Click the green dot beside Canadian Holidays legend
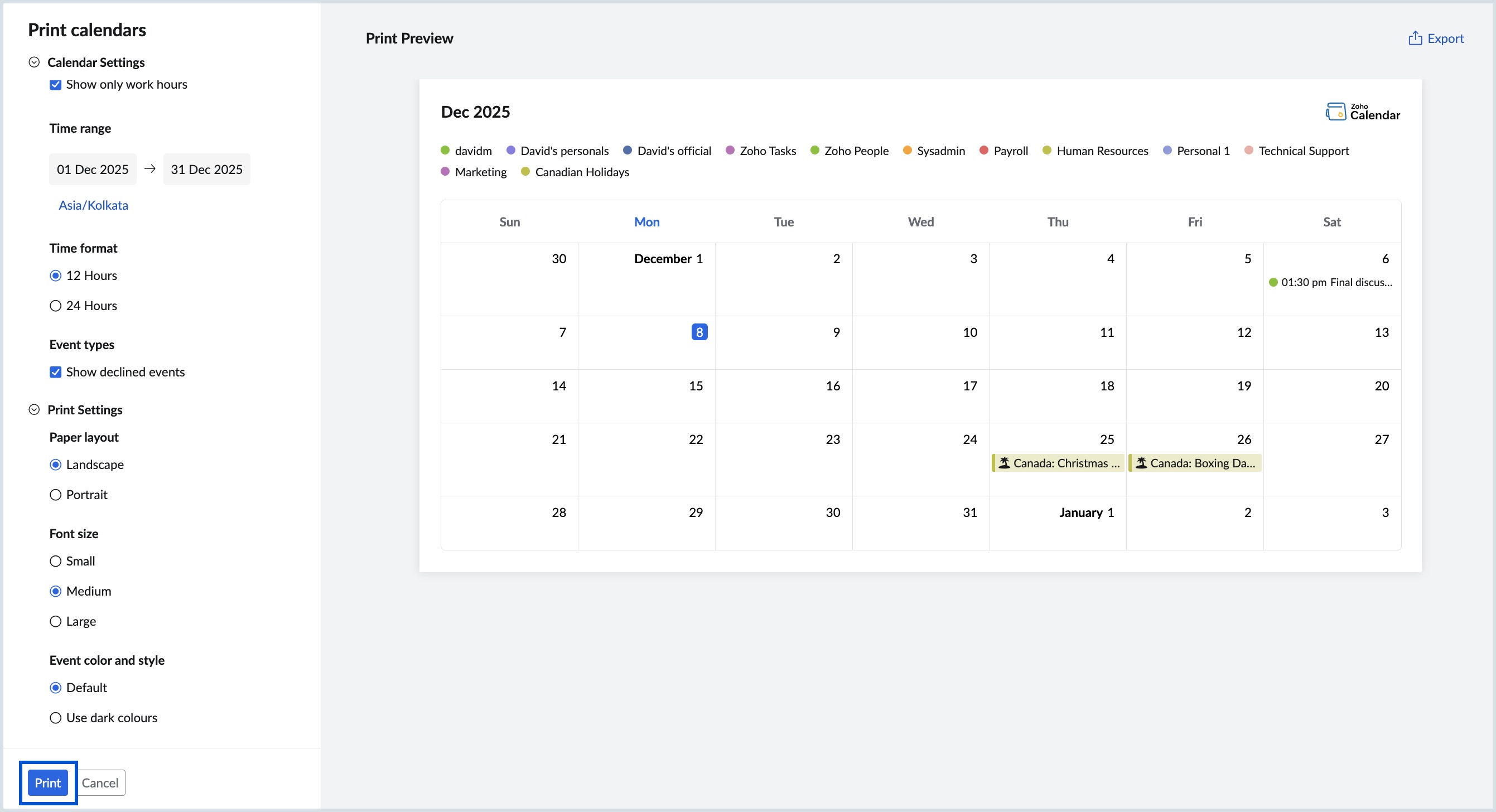 pyautogui.click(x=525, y=172)
